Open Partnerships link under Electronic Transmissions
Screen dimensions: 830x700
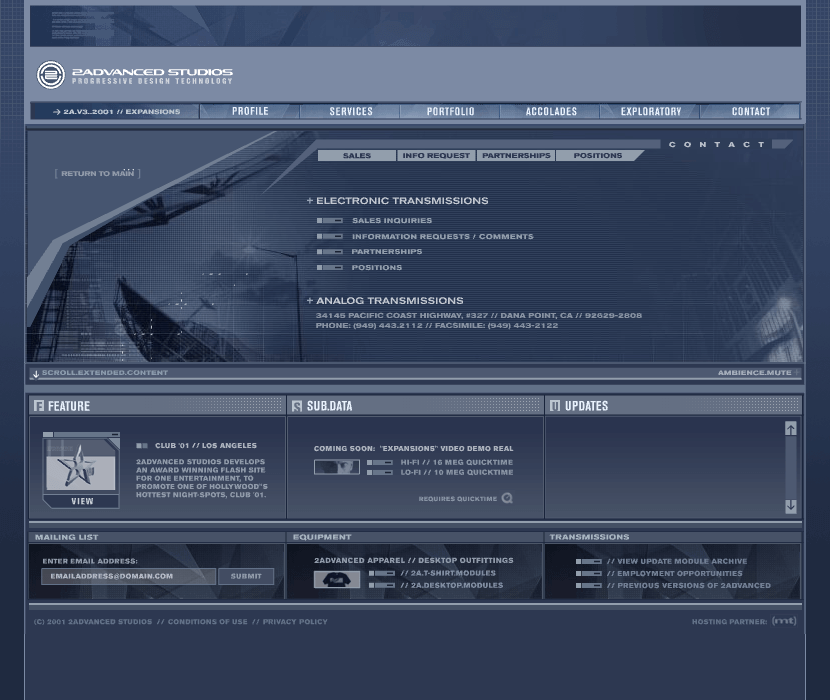click(x=387, y=252)
